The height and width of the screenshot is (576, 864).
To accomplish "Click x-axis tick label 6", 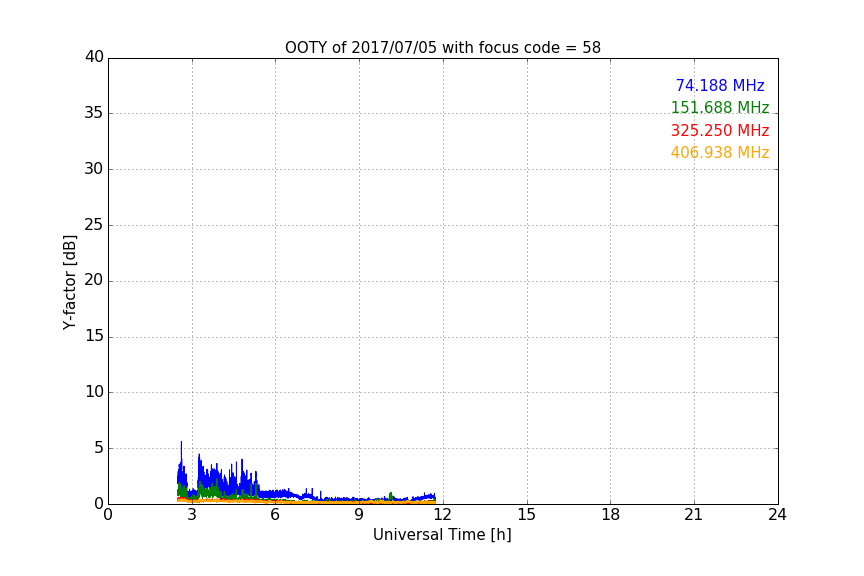I will tap(275, 515).
